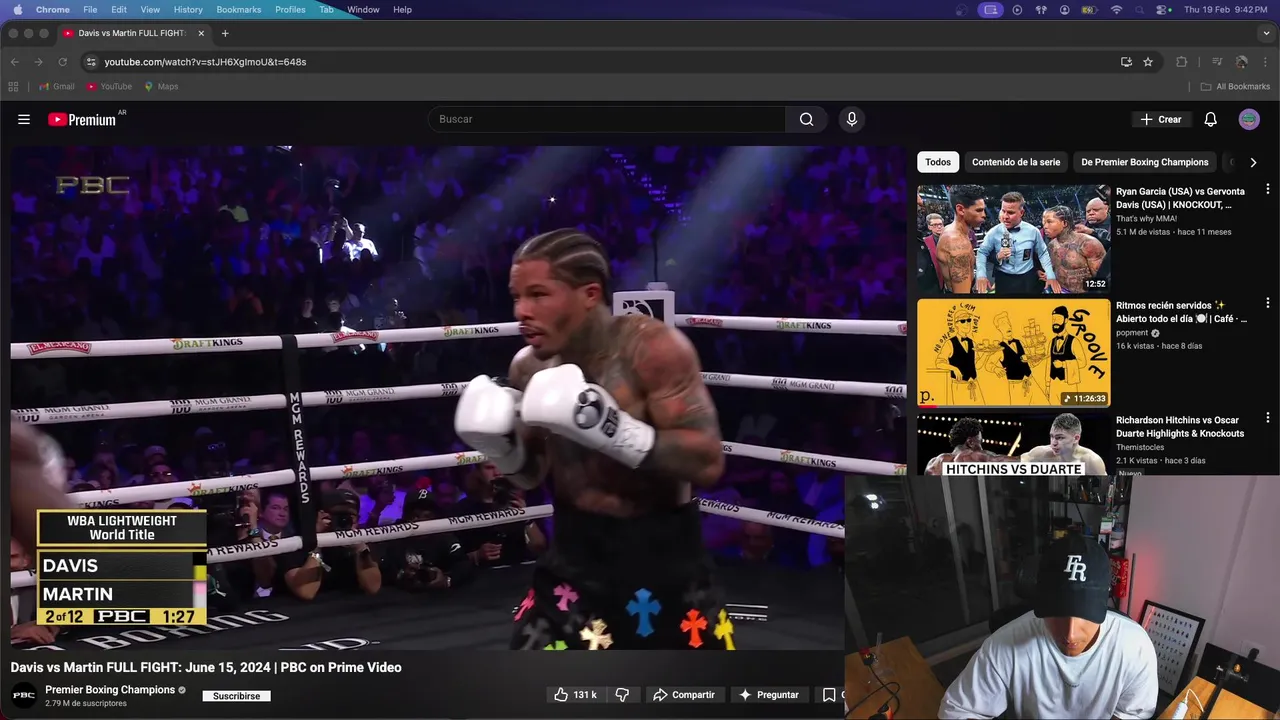
Task: Open macOS Control Center
Action: (1163, 9)
